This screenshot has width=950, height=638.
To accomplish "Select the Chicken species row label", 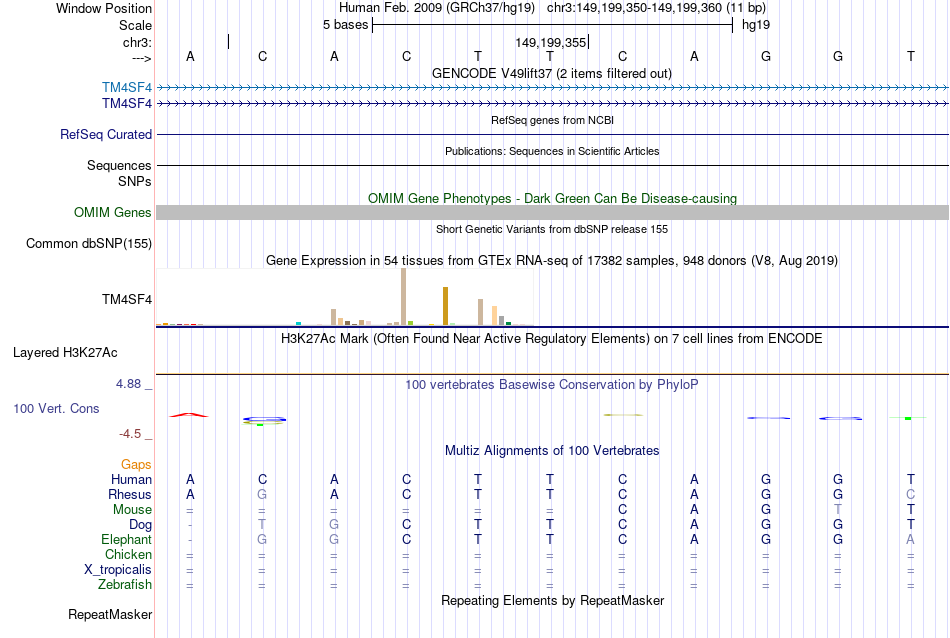I will [128, 554].
